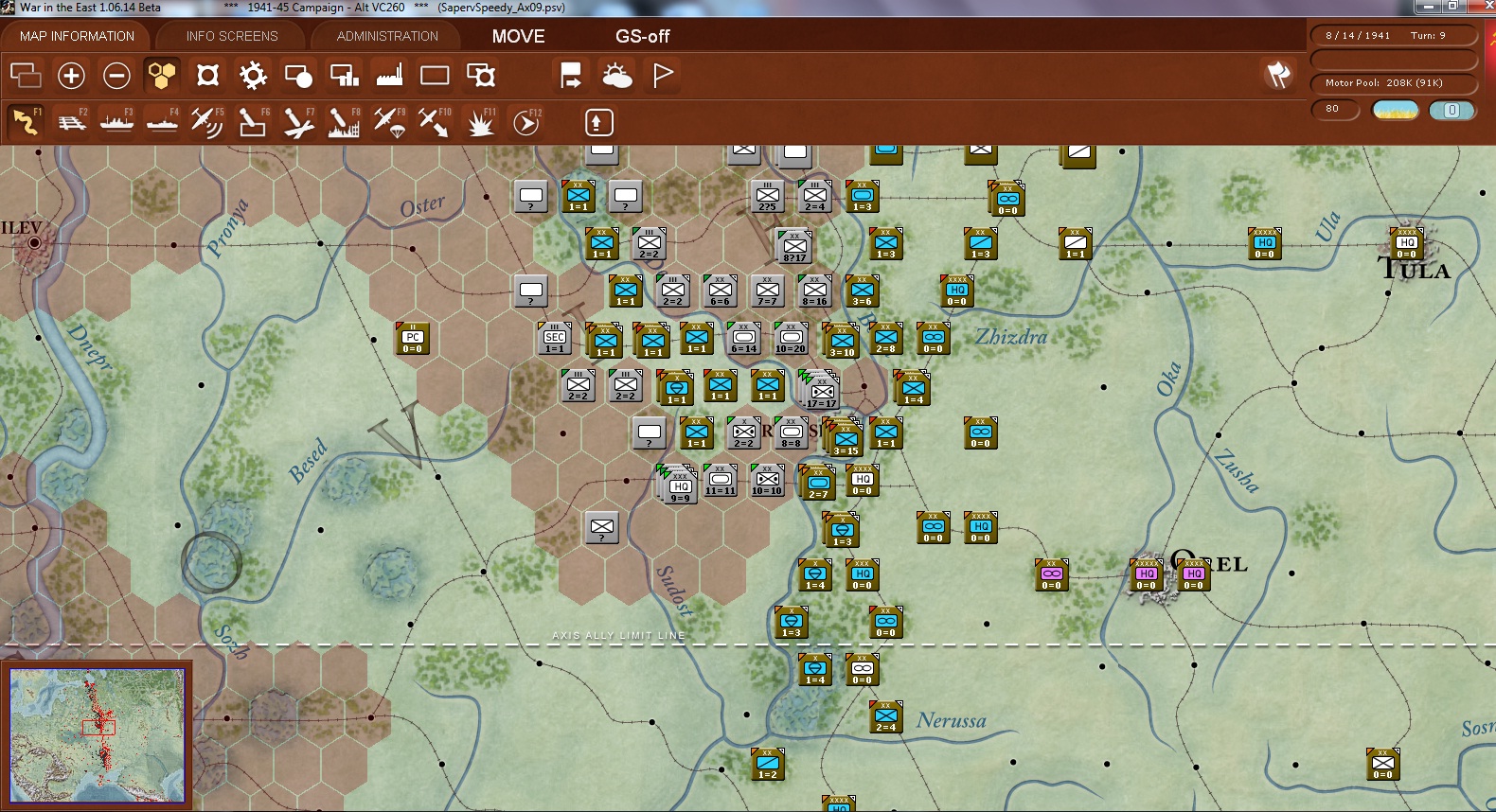Select the HQ counter at Tula

(x=1406, y=244)
